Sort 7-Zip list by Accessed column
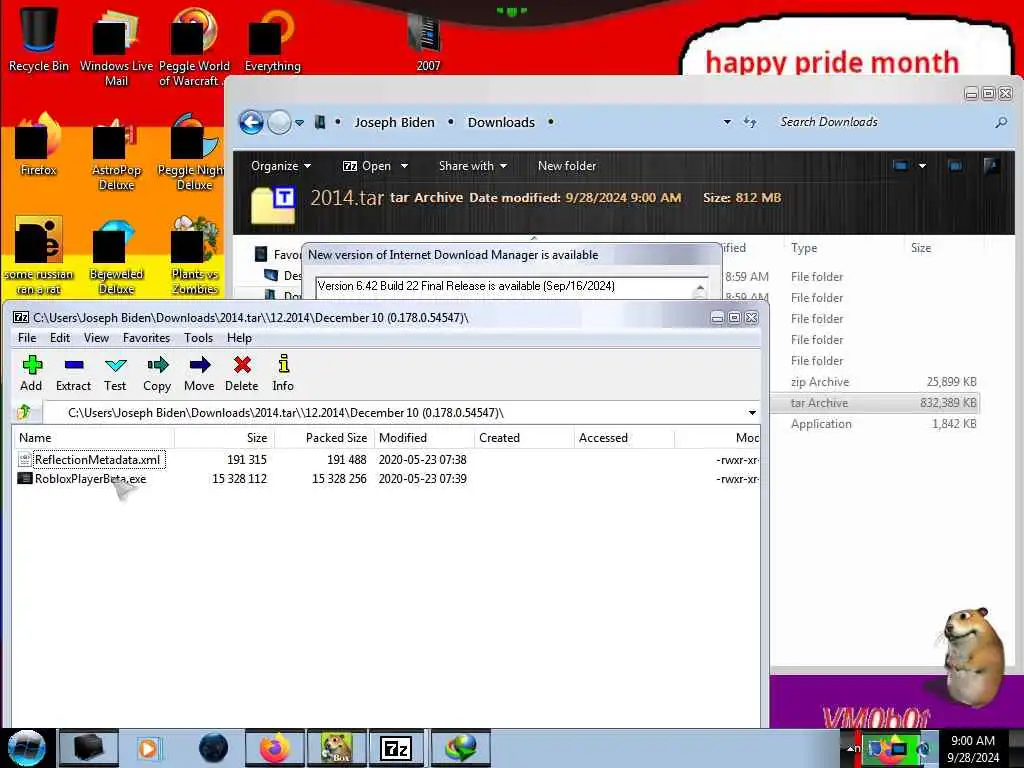1024x768 pixels. coord(624,438)
